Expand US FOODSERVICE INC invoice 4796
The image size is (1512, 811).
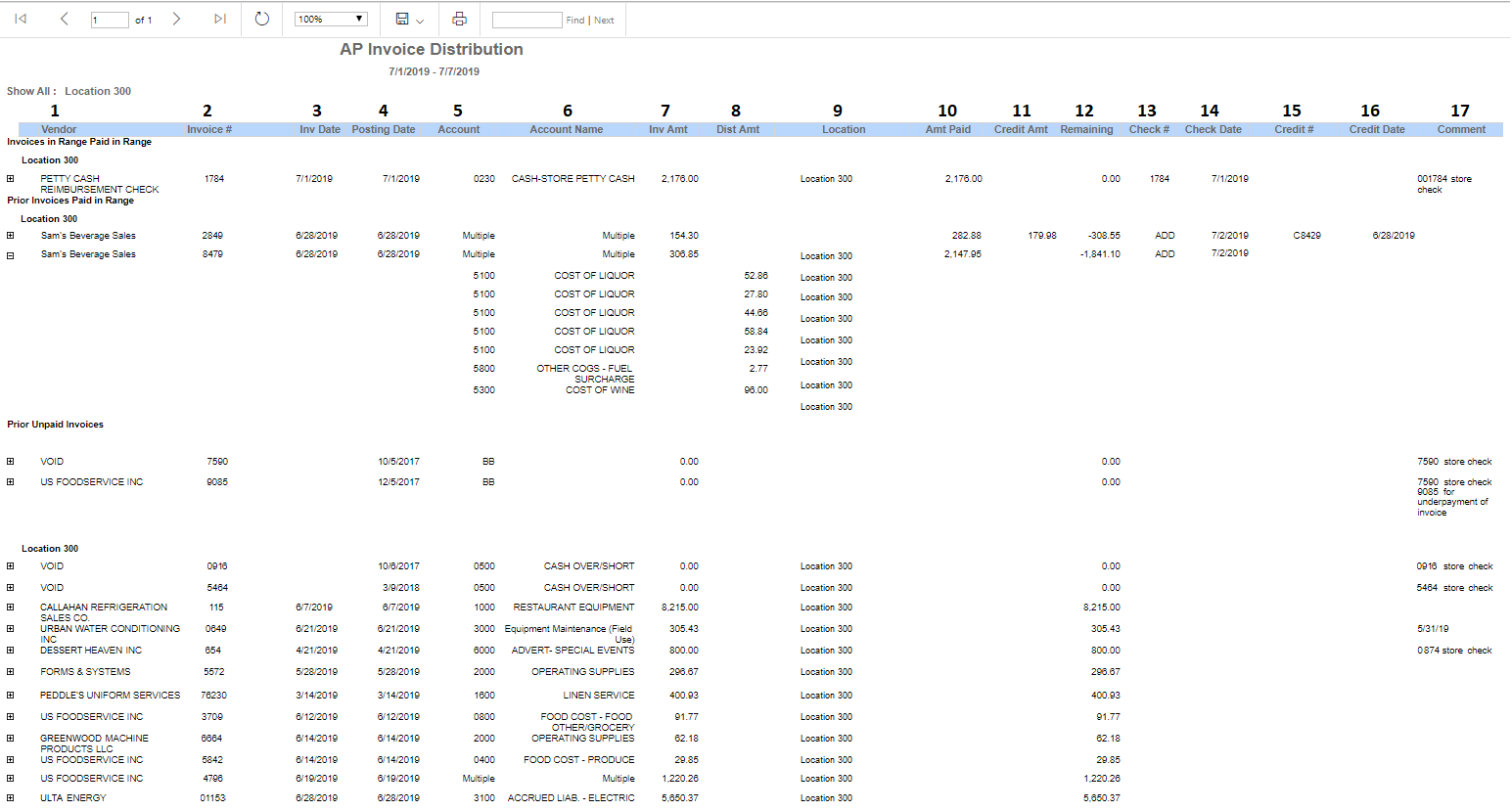[x=10, y=779]
